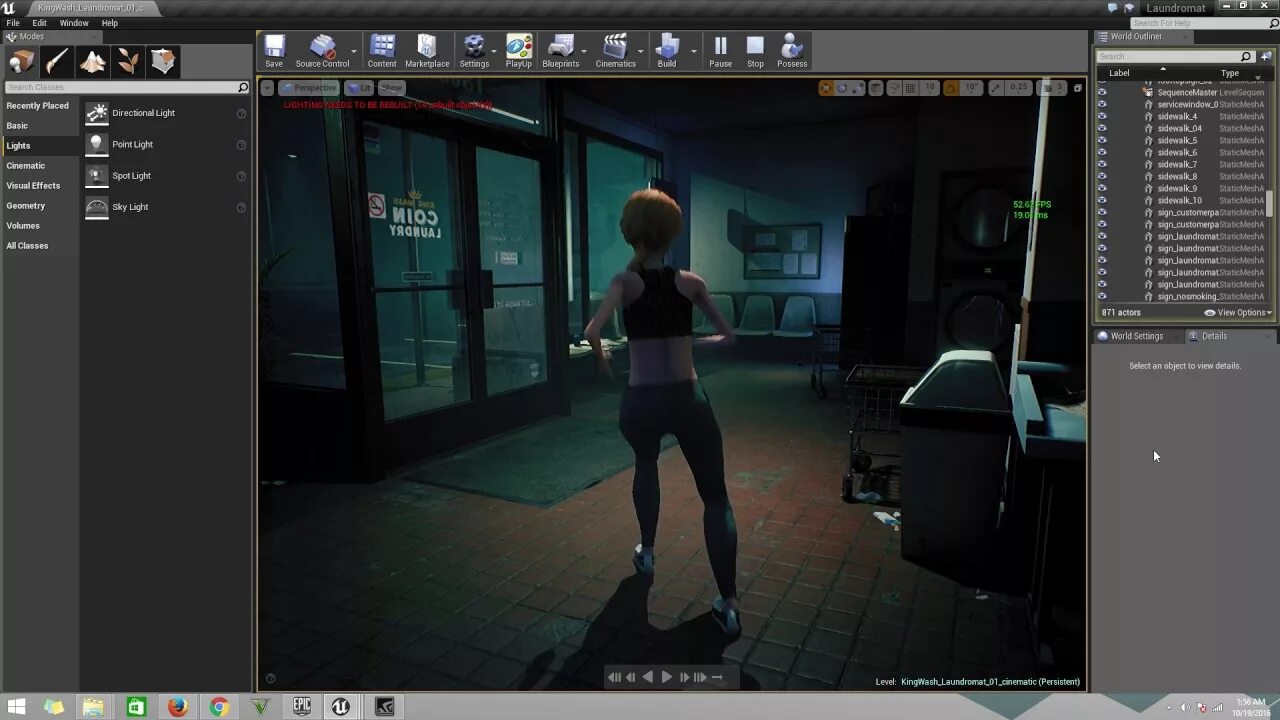Click the World Outliner search field
Image resolution: width=1280 pixels, height=720 pixels.
point(1175,56)
